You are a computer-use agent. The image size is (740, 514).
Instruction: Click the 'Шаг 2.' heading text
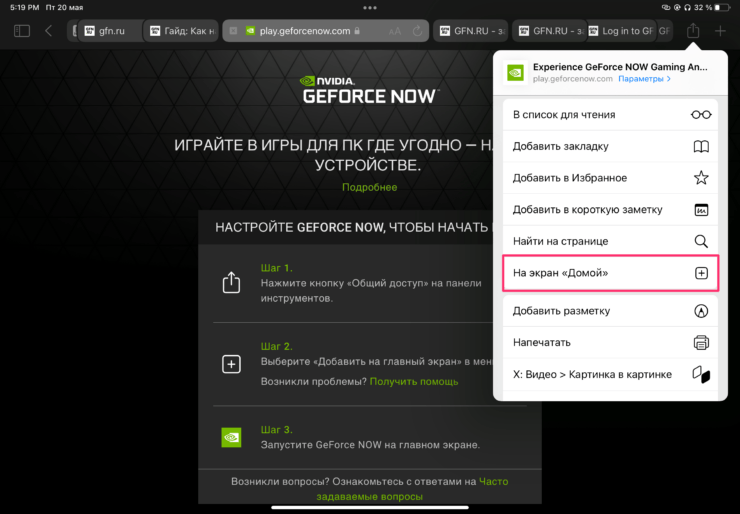(277, 346)
